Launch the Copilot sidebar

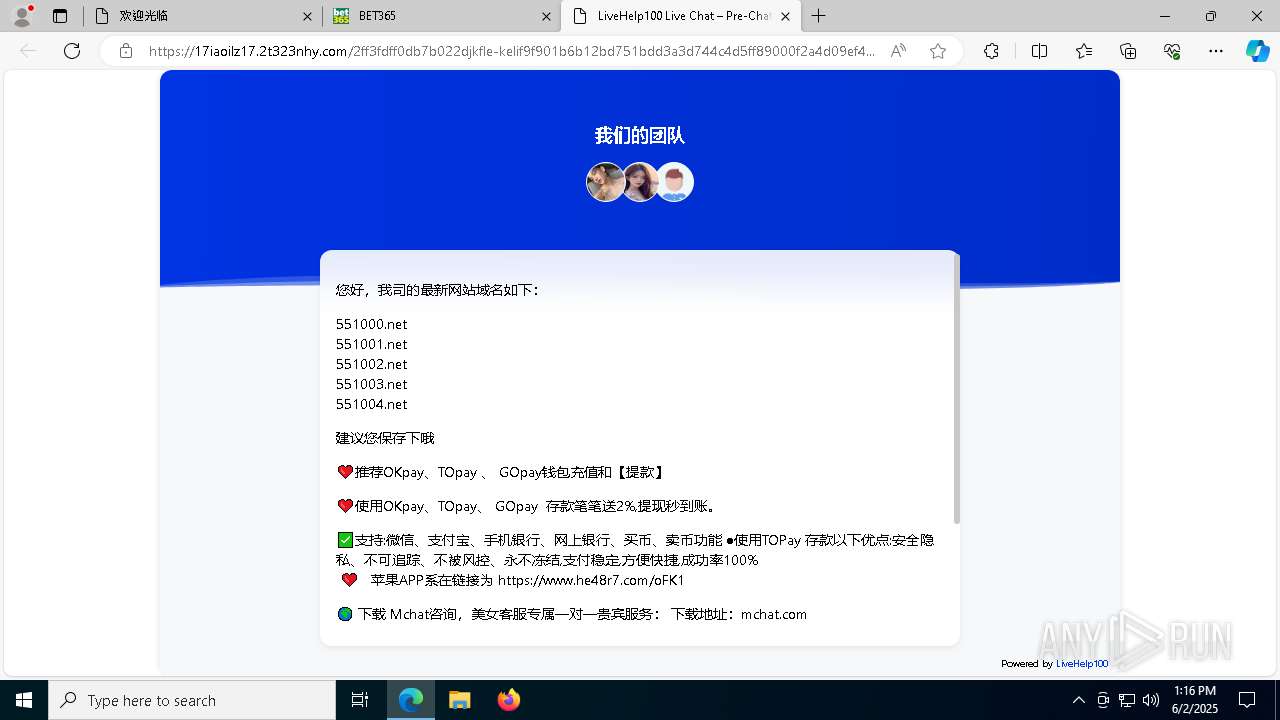1257,51
